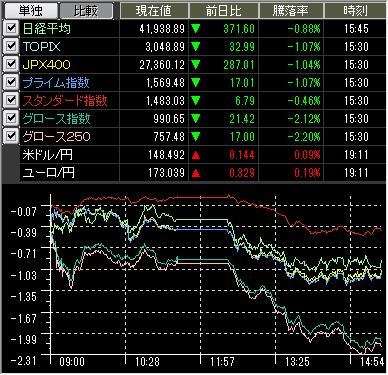Click the 時刻 column header
Image resolution: width=388 pixels, height=375 pixels.
coord(355,11)
